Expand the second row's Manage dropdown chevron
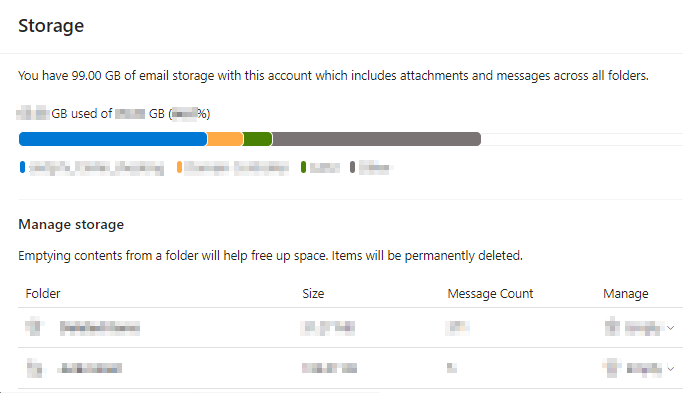The width and height of the screenshot is (683, 393). point(670,369)
